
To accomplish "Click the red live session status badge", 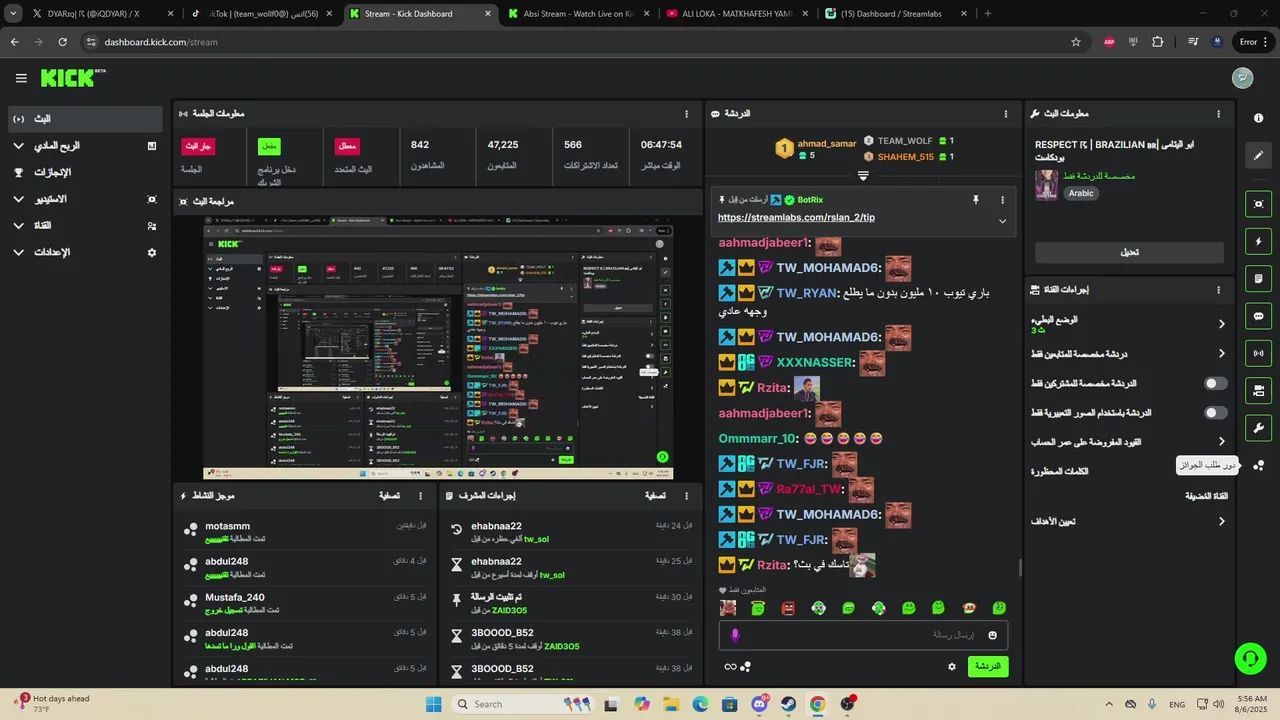I will click(198, 146).
